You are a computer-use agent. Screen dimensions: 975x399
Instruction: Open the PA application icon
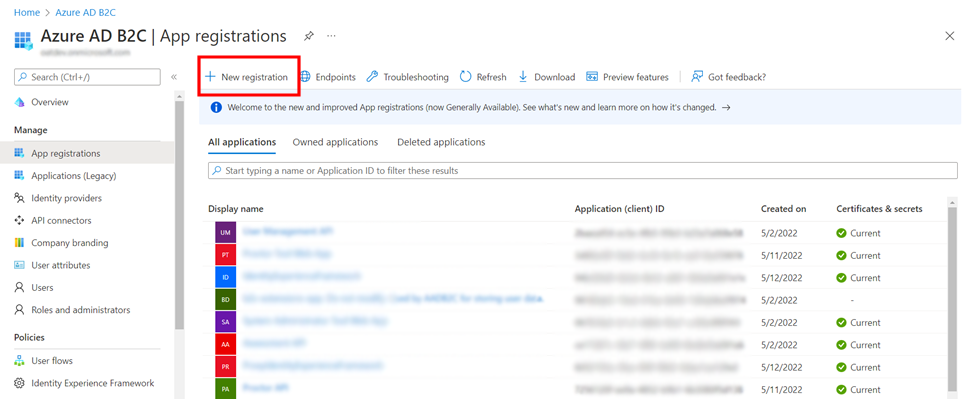(225, 389)
